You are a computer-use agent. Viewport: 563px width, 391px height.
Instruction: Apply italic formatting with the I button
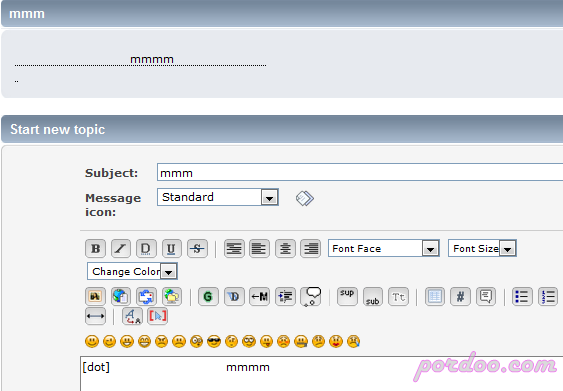point(121,248)
